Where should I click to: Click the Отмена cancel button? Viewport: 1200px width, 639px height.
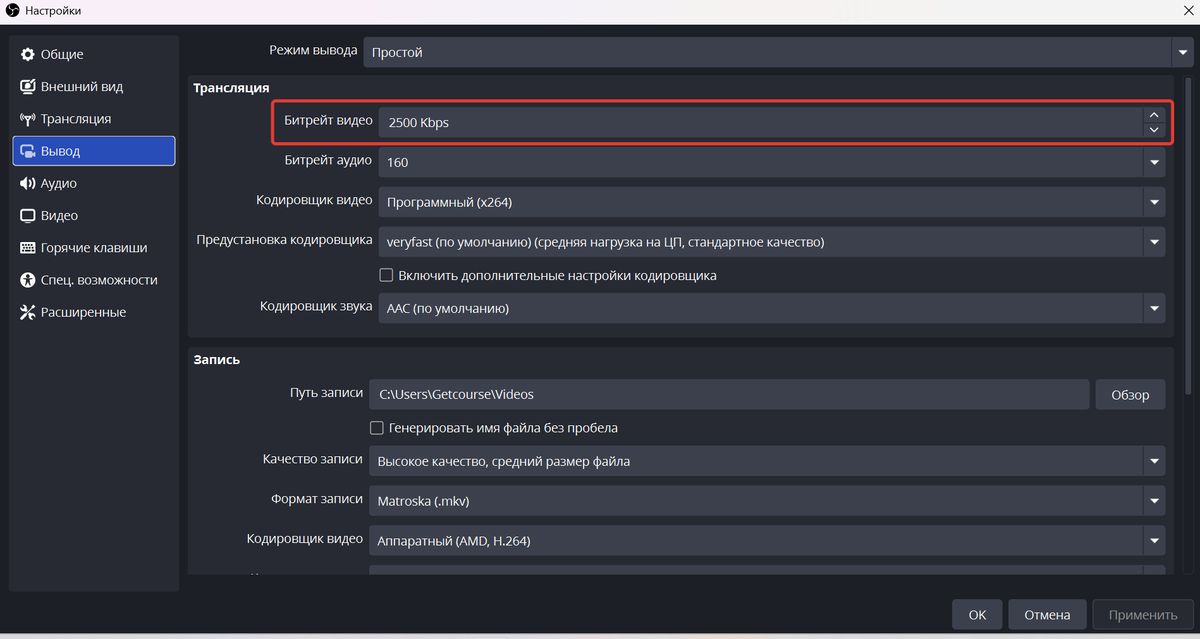[1047, 615]
